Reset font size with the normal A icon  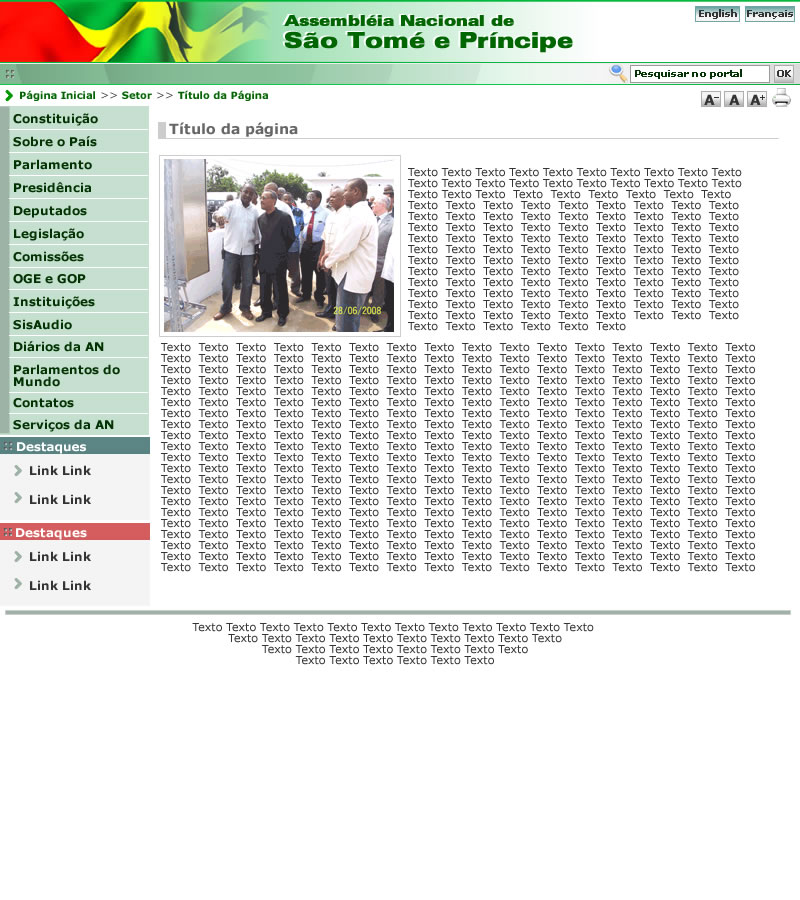pyautogui.click(x=734, y=99)
